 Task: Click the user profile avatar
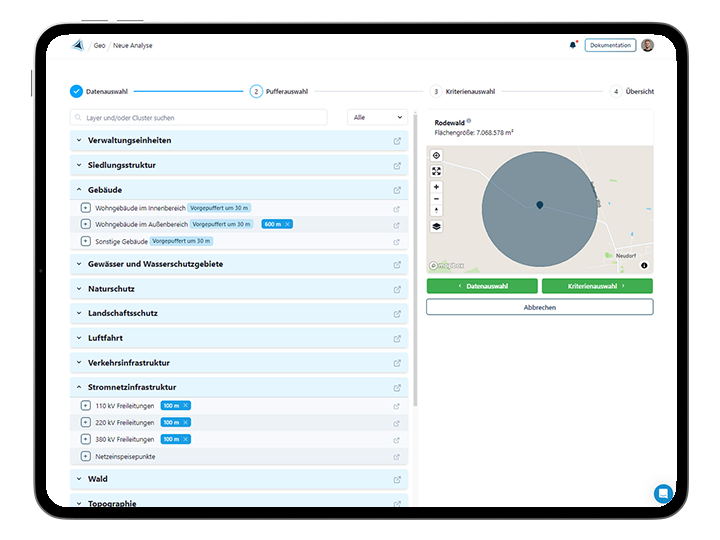[647, 45]
